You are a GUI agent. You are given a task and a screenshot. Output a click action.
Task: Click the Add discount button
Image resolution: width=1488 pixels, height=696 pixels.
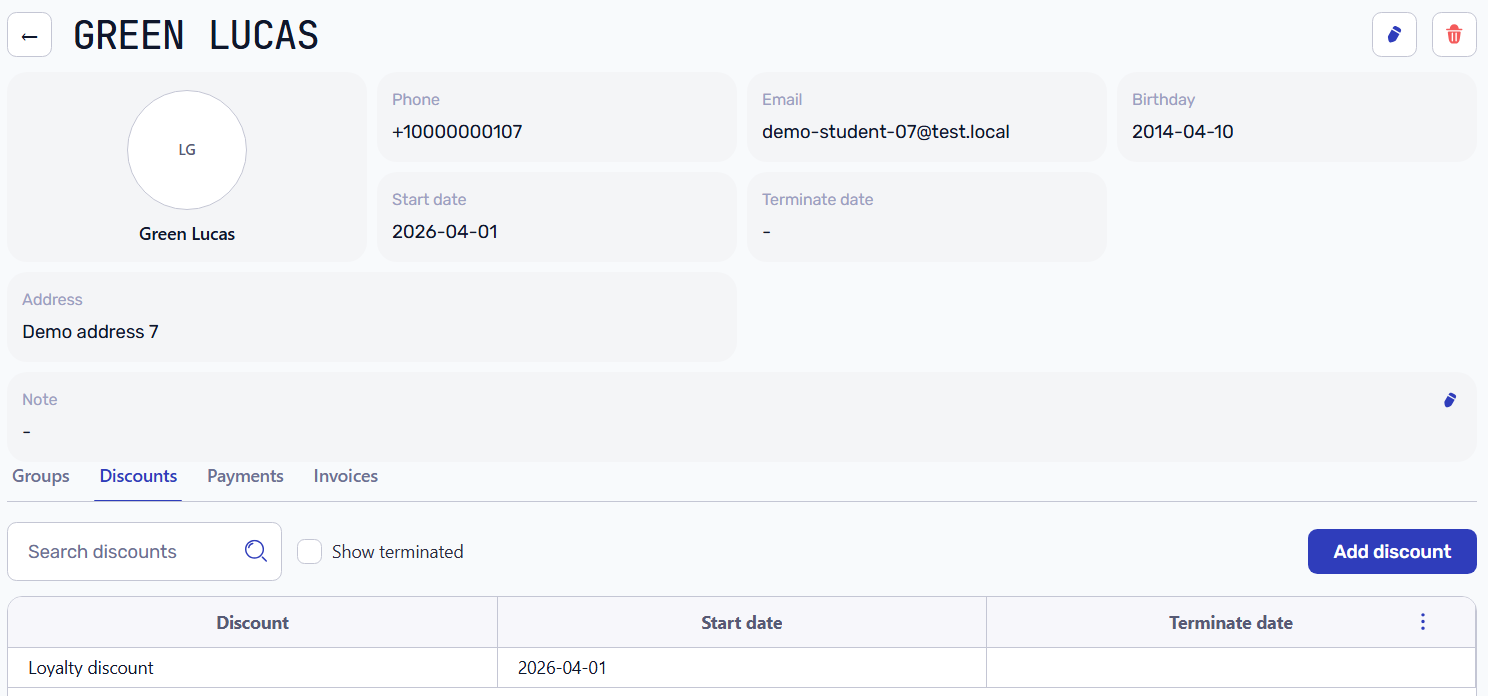[1392, 551]
